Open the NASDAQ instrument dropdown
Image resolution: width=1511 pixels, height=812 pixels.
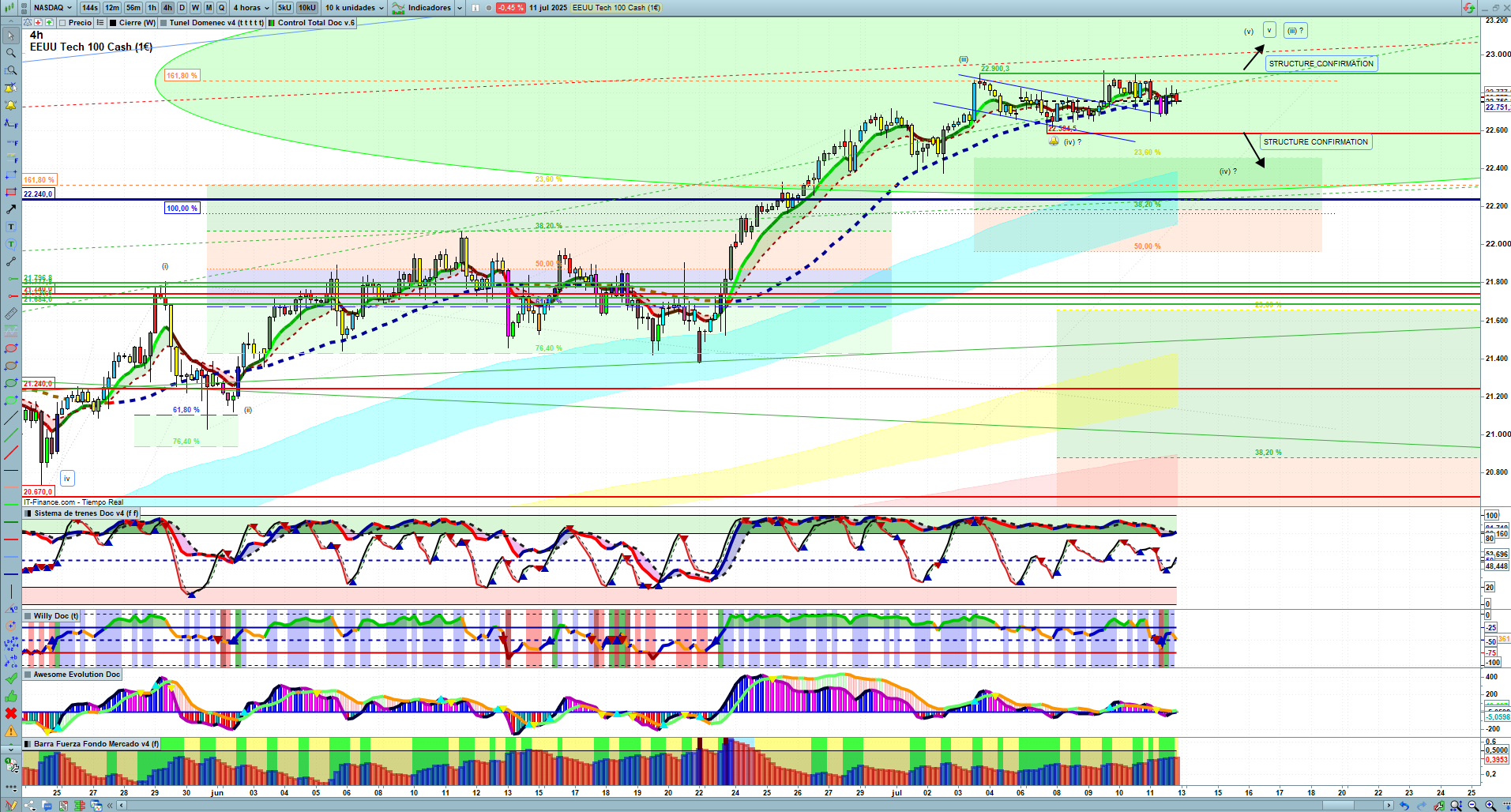pyautogui.click(x=53, y=8)
